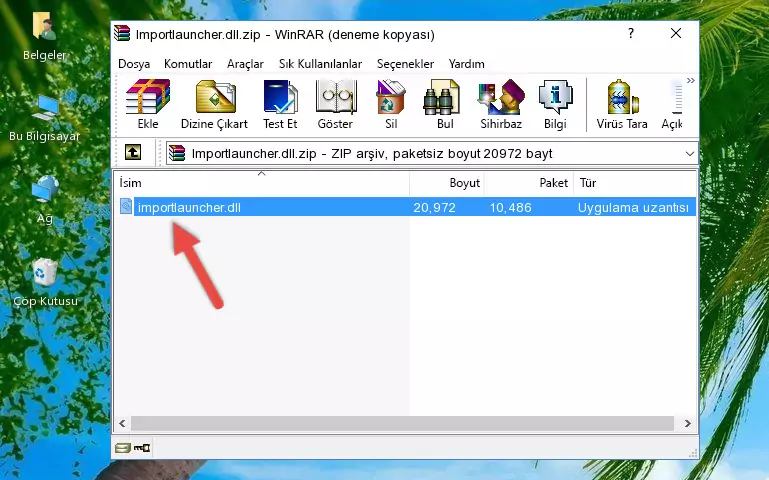Screen dimensions: 769x480
Task: Click the 10,486 packed size value
Action: (510, 207)
